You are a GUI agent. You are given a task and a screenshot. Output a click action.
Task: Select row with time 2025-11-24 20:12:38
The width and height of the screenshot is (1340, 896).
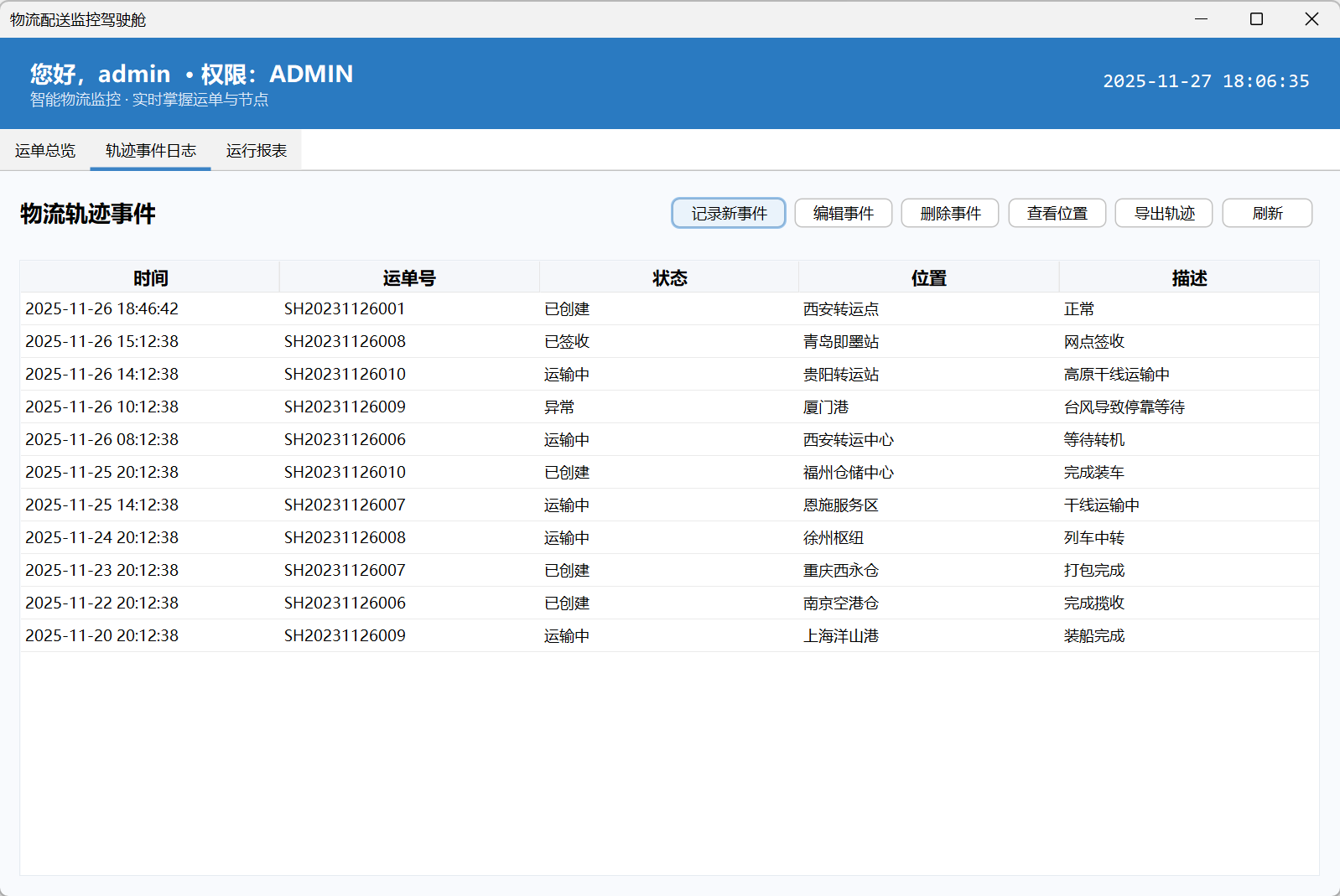pyautogui.click(x=669, y=537)
